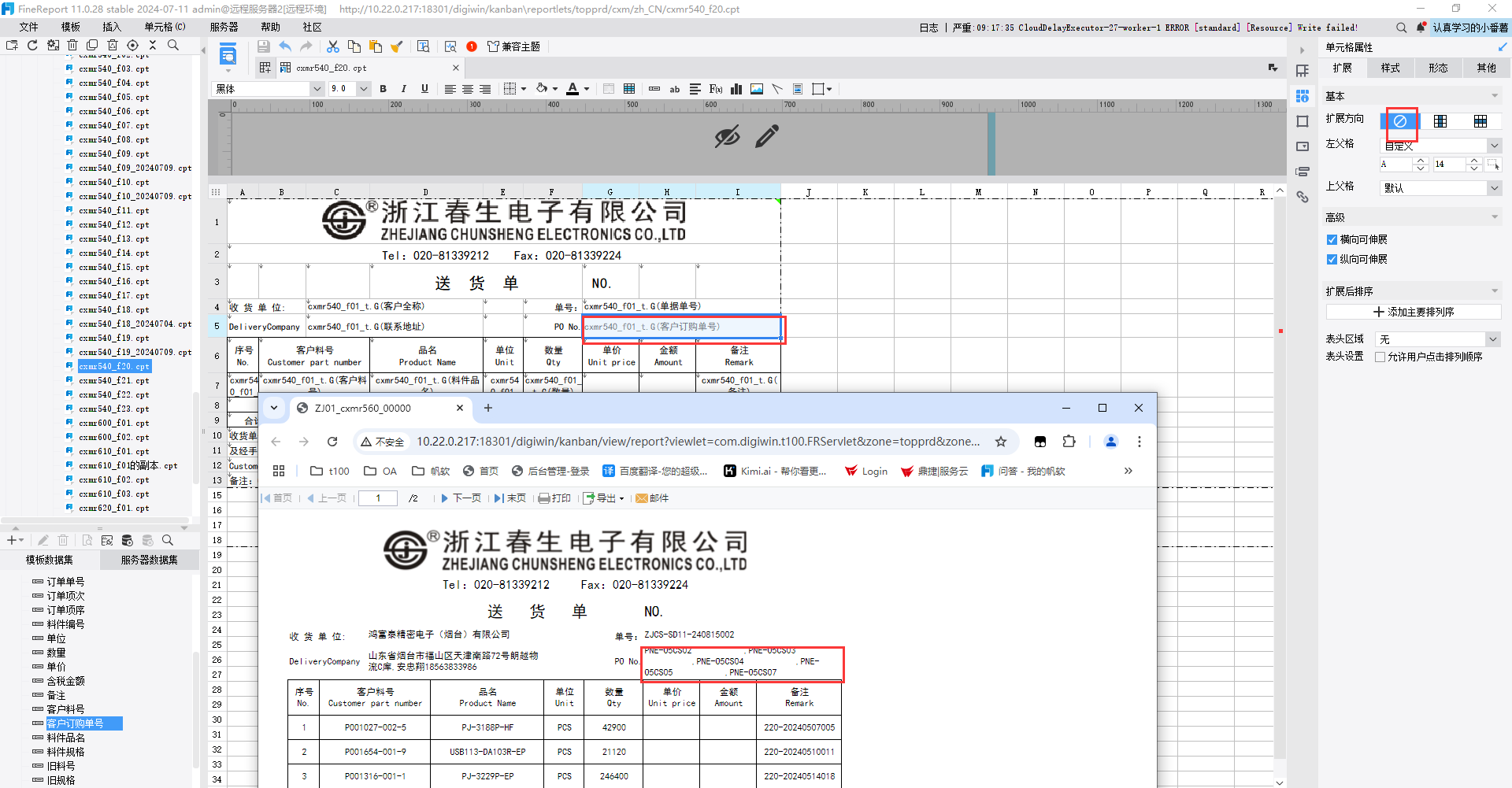
Task: Click the save icon in toolbar
Action: [264, 46]
